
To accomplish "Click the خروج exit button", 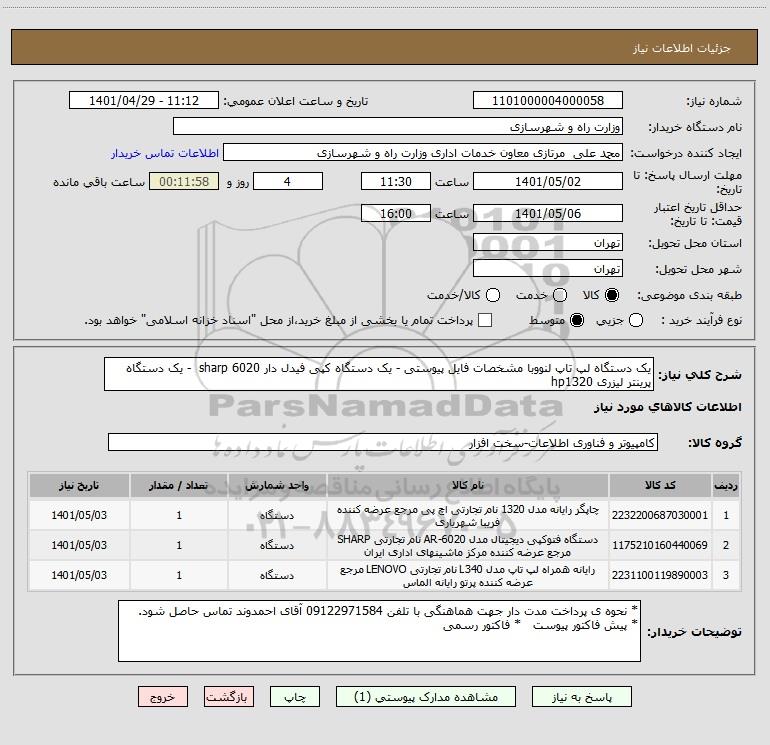I will [x=163, y=697].
